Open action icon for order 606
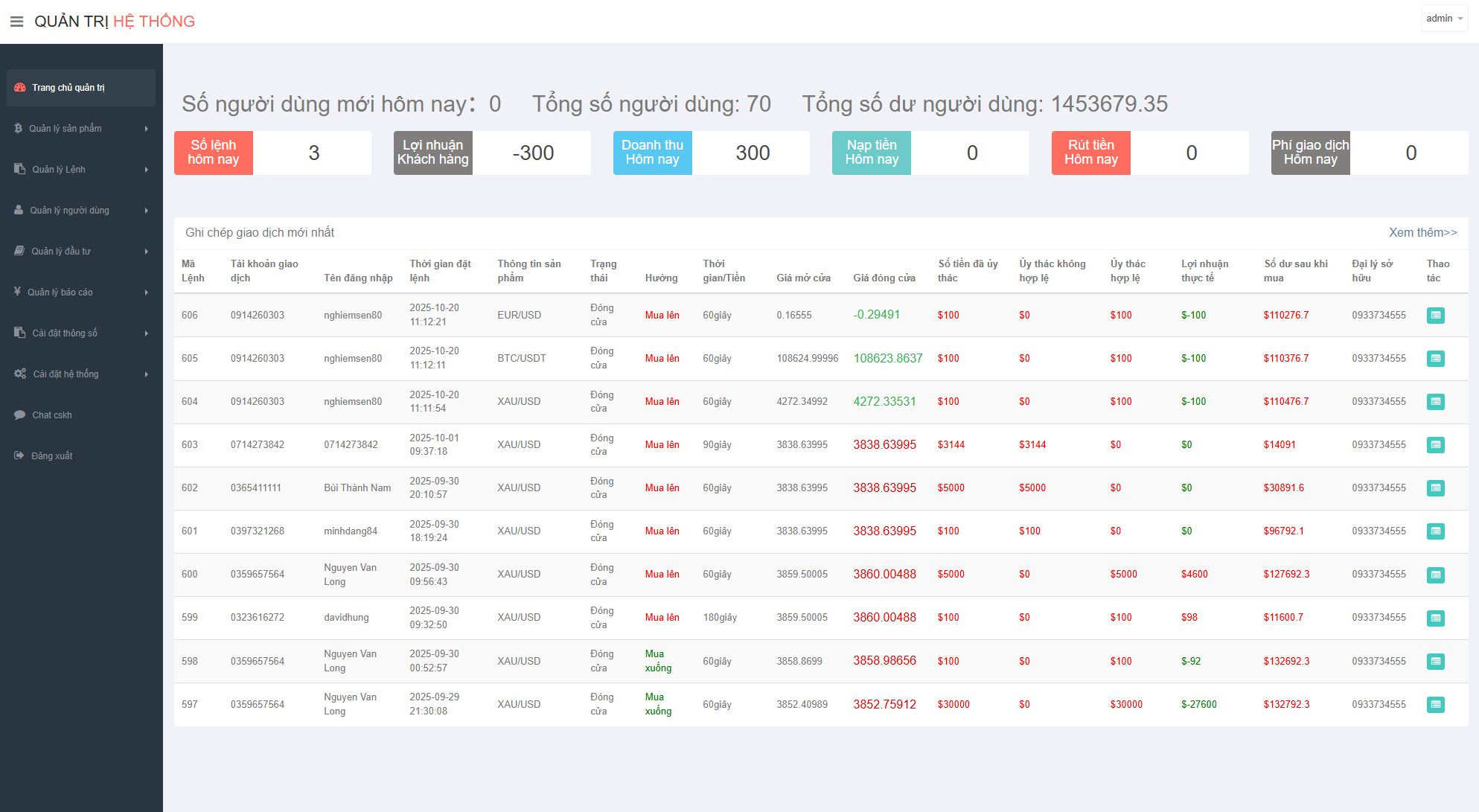 (x=1435, y=316)
